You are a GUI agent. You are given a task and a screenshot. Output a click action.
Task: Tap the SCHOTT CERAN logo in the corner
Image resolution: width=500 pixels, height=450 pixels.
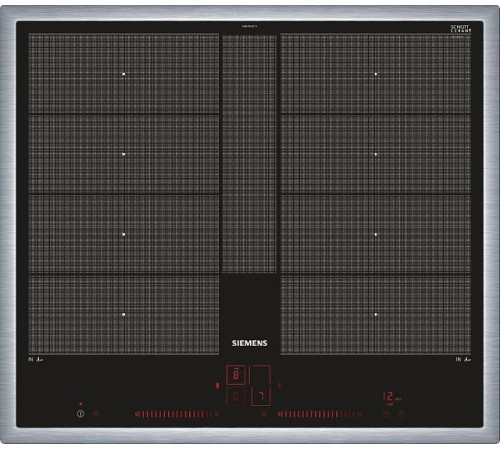(x=461, y=28)
